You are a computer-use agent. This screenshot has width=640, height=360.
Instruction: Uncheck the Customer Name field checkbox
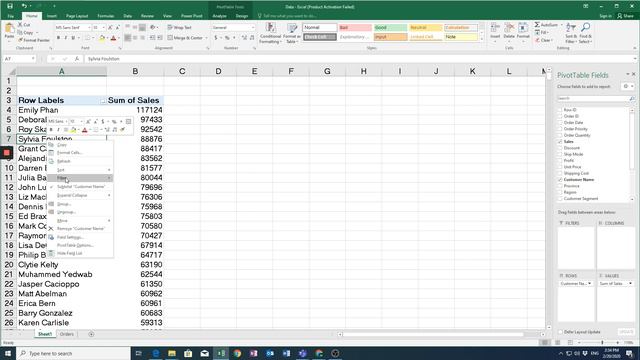click(x=560, y=180)
